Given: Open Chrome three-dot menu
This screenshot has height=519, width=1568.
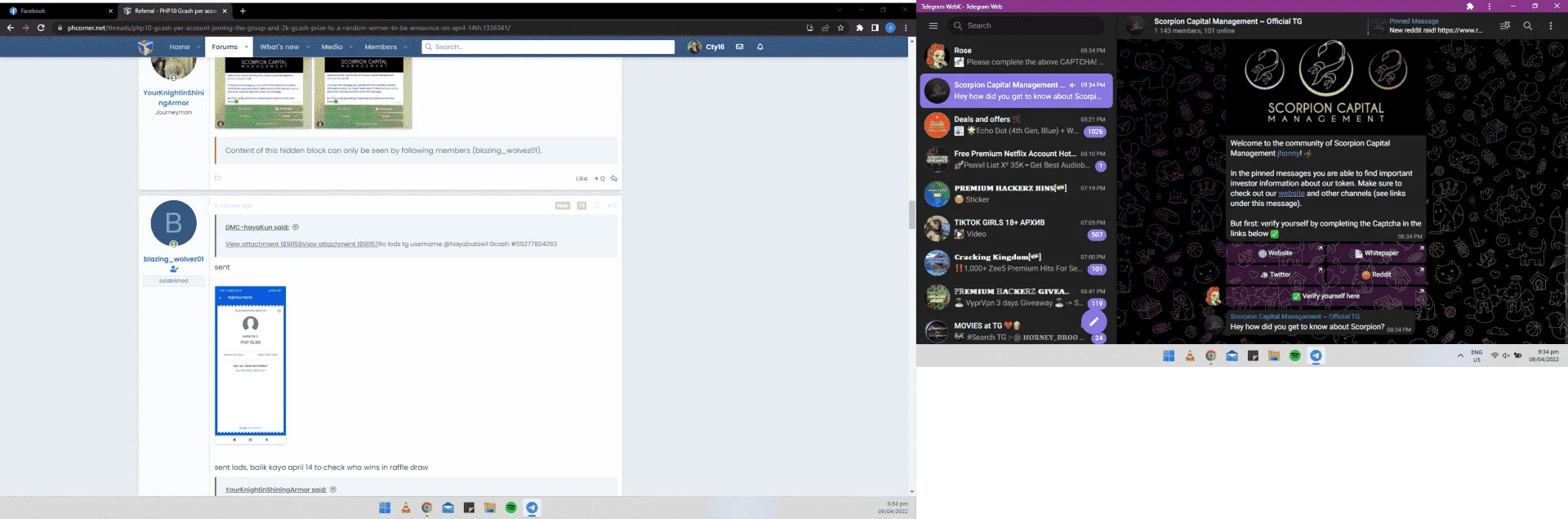Looking at the screenshot, I should coord(906,28).
